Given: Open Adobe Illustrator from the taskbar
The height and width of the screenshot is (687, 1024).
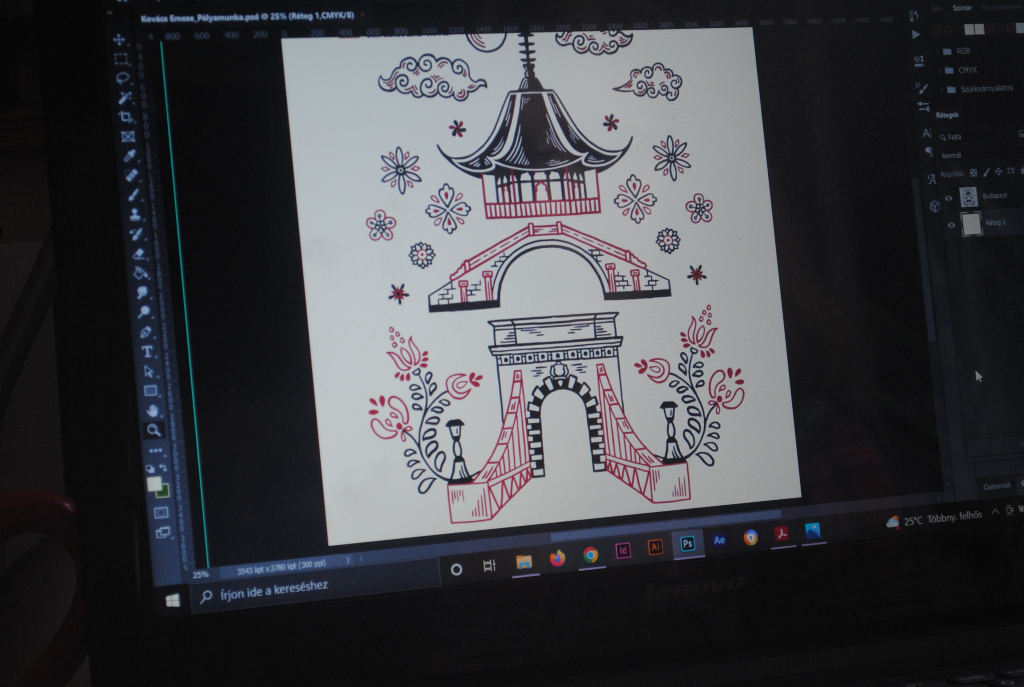Looking at the screenshot, I should coord(655,546).
